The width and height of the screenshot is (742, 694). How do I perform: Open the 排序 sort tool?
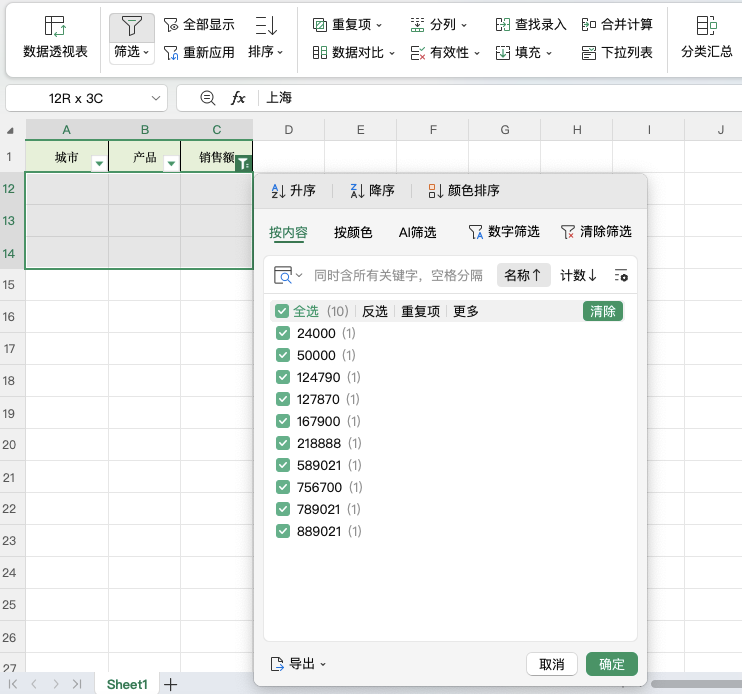(265, 37)
